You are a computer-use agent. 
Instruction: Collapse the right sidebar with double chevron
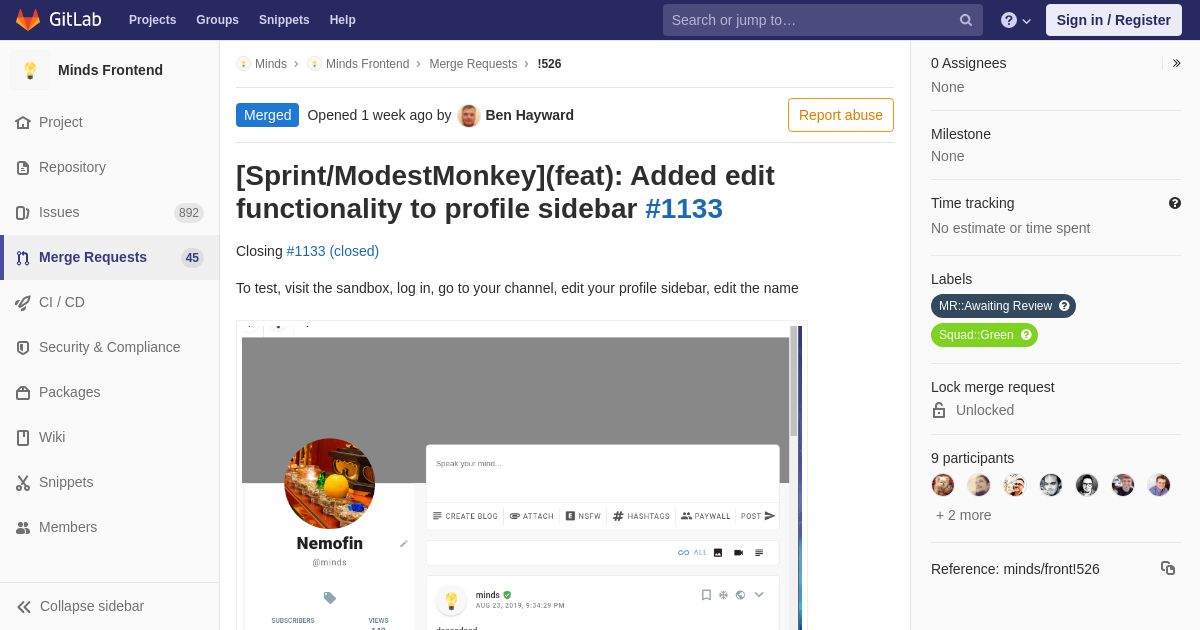(x=1177, y=63)
